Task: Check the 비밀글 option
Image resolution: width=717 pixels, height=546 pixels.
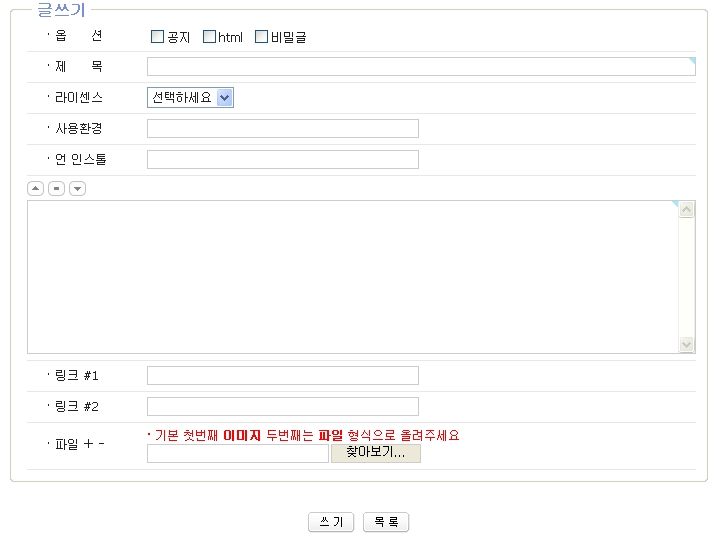Action: point(262,37)
